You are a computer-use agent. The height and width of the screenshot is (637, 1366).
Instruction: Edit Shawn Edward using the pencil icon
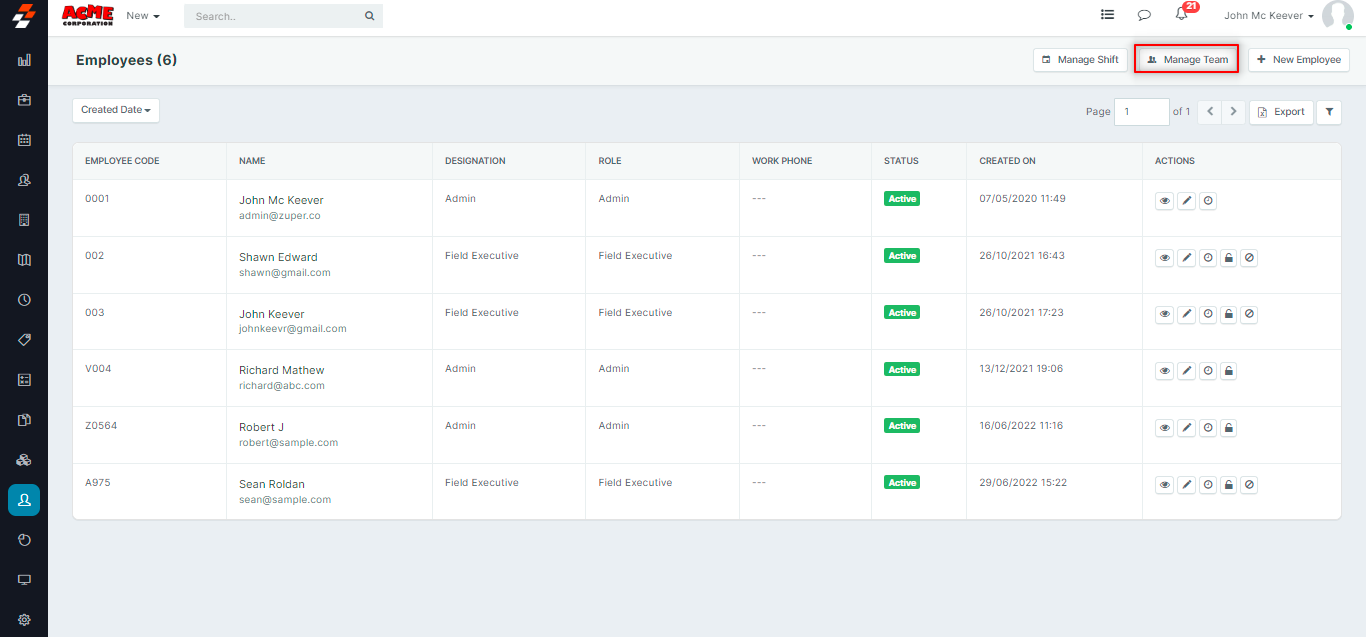click(1186, 258)
